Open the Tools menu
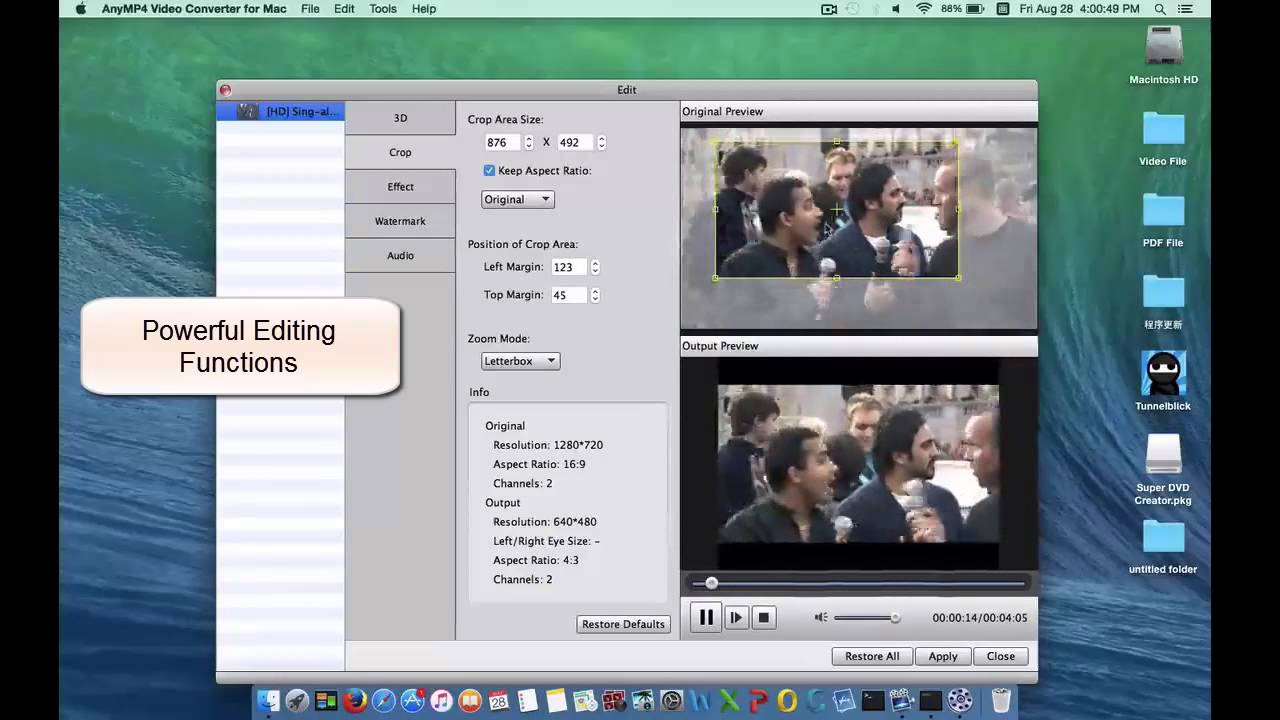Viewport: 1280px width, 720px height. coord(383,9)
